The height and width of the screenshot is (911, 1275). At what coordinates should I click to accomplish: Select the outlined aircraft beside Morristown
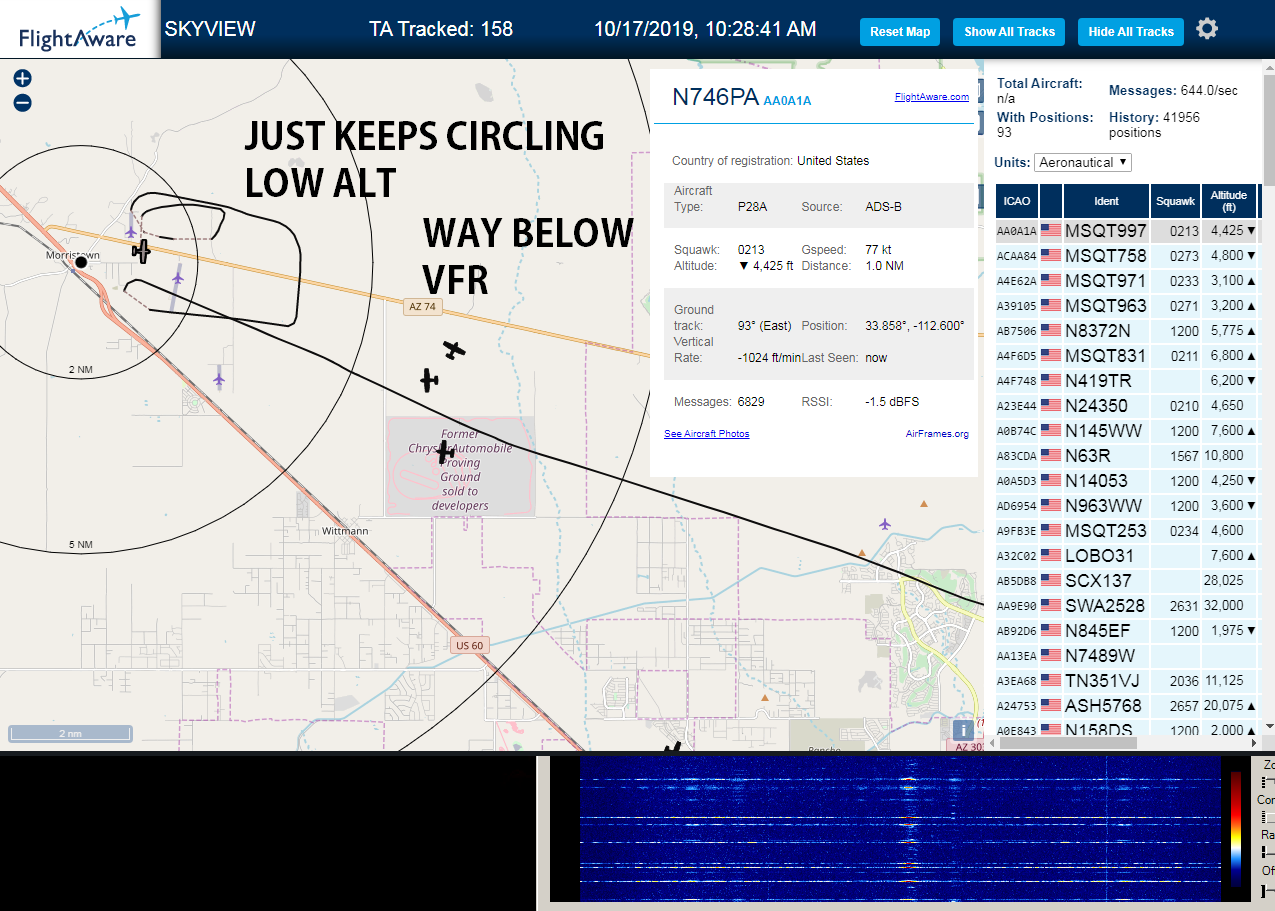142,250
